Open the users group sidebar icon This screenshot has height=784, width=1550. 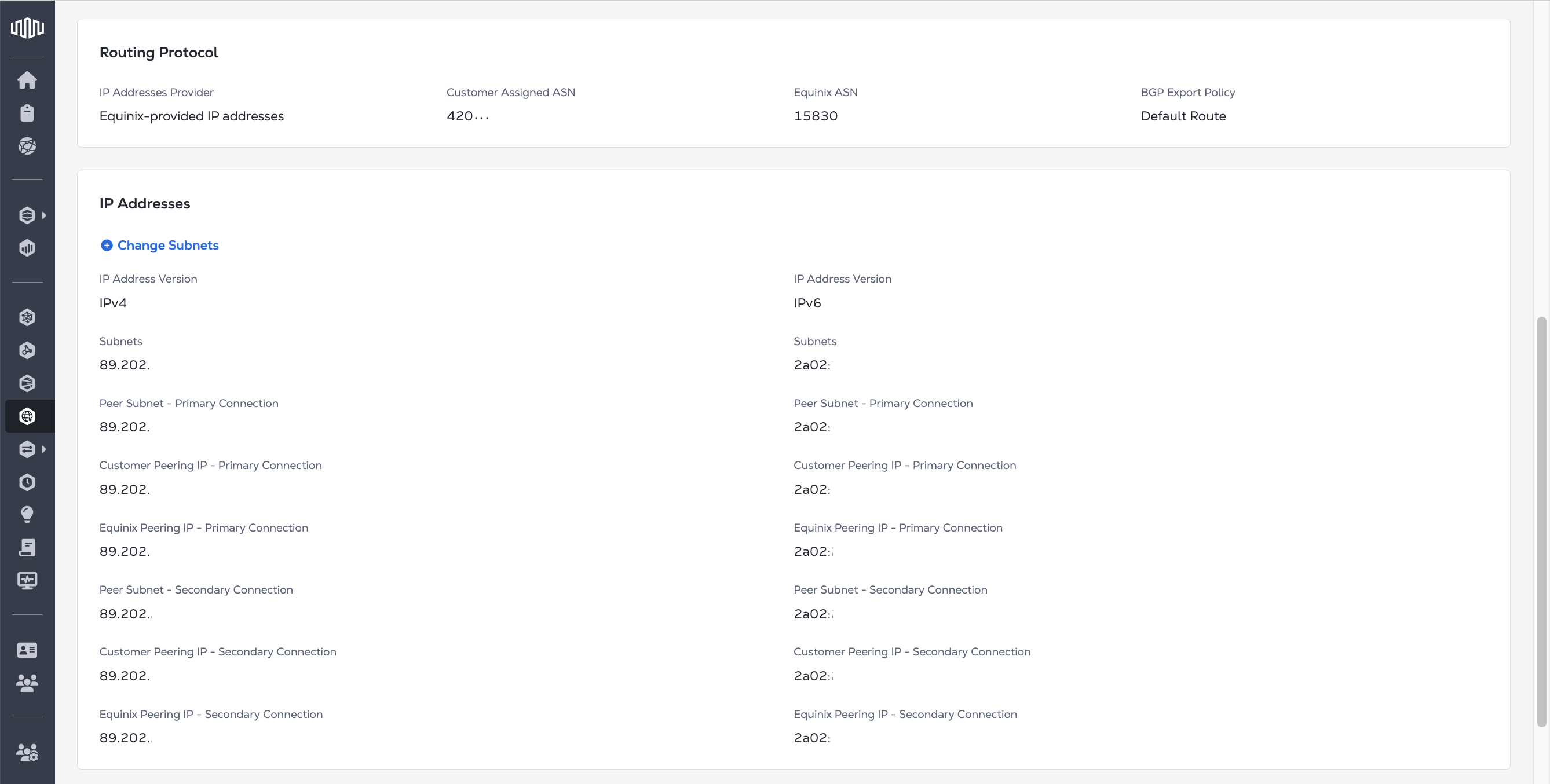(x=27, y=682)
